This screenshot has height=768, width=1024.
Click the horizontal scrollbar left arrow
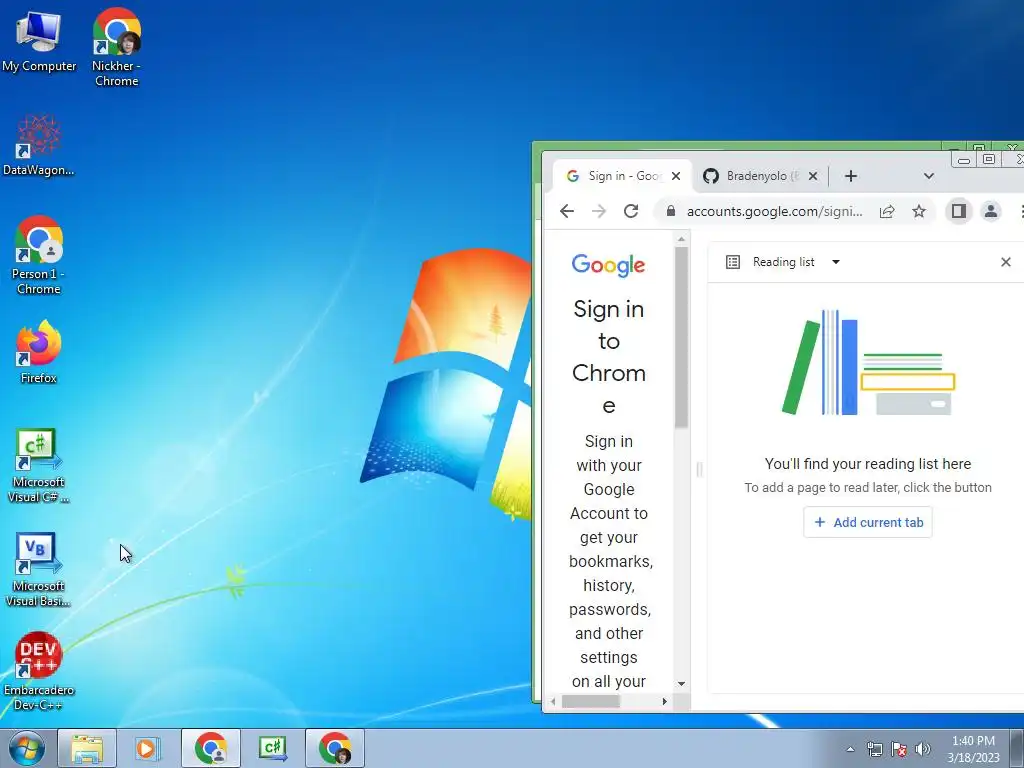(x=553, y=701)
